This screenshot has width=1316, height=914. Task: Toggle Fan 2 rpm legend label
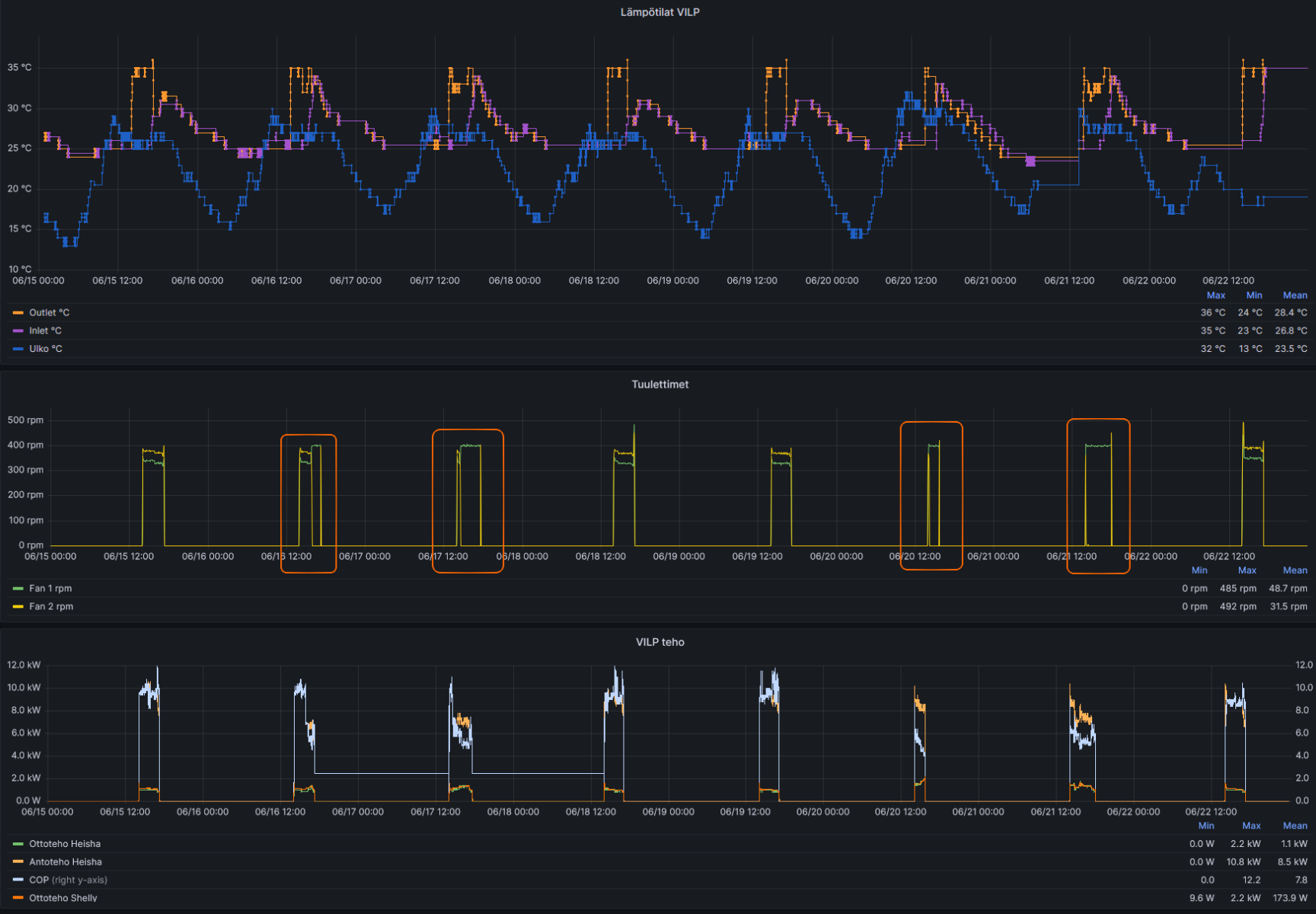(51, 607)
